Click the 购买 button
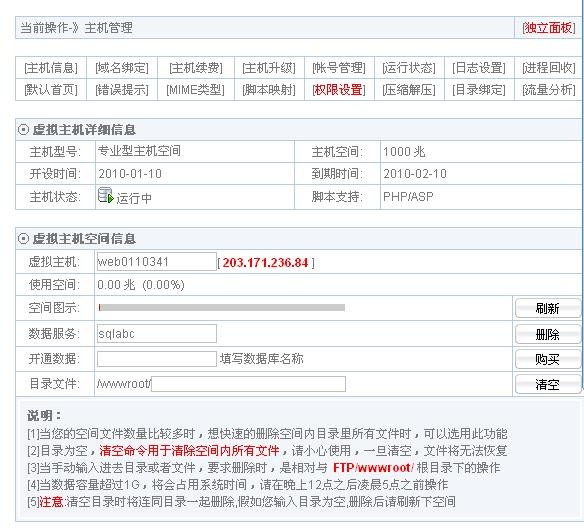The width and height of the screenshot is (584, 531). pos(548,359)
